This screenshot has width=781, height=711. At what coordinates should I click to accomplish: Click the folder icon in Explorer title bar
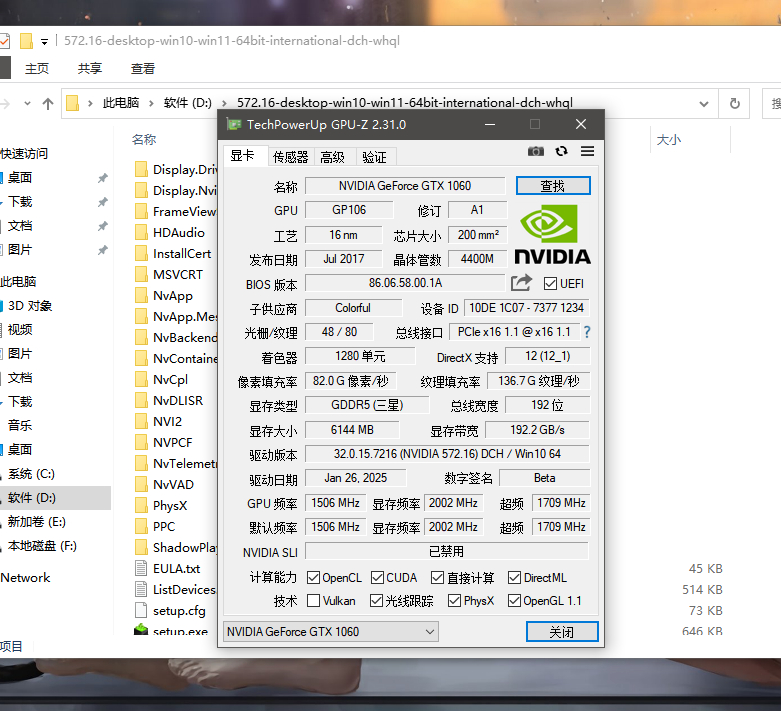click(26, 41)
